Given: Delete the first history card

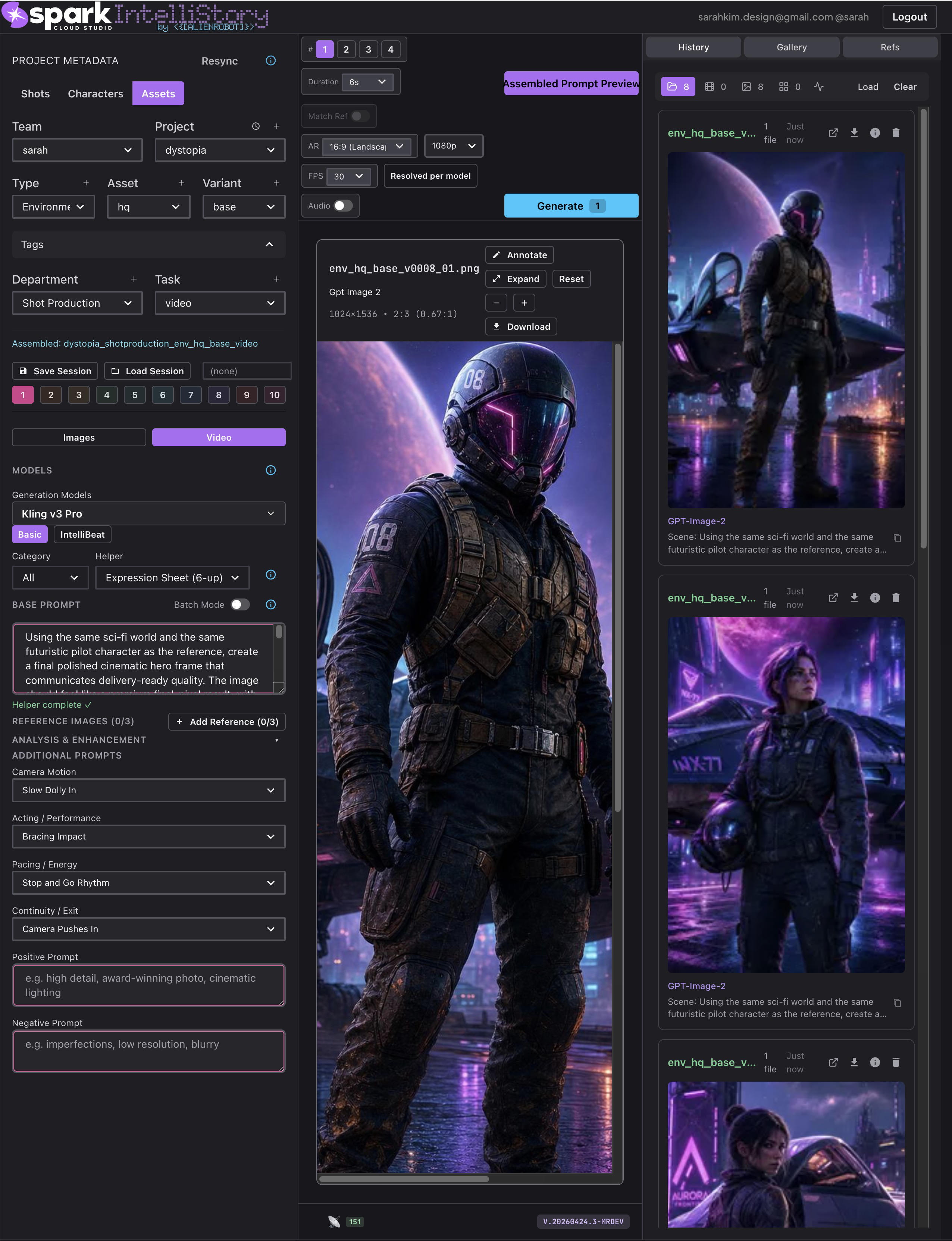Looking at the screenshot, I should (x=896, y=133).
